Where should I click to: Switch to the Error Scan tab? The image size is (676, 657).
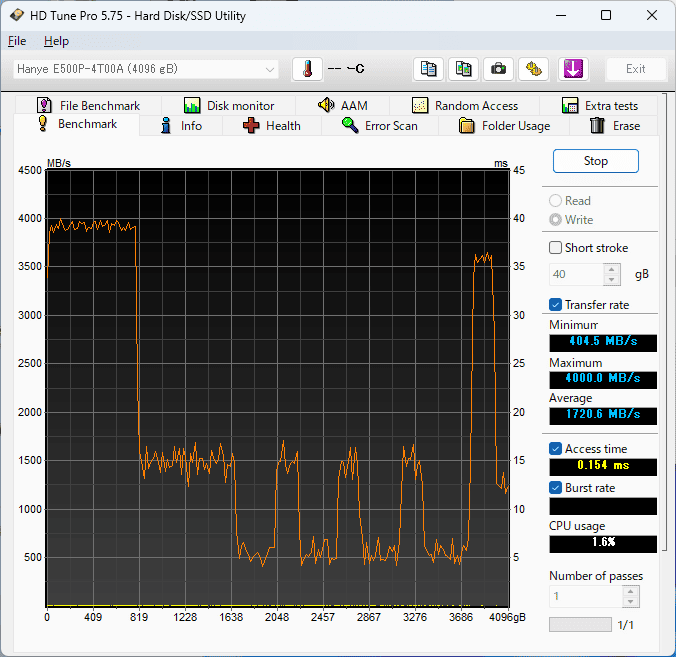coord(379,126)
